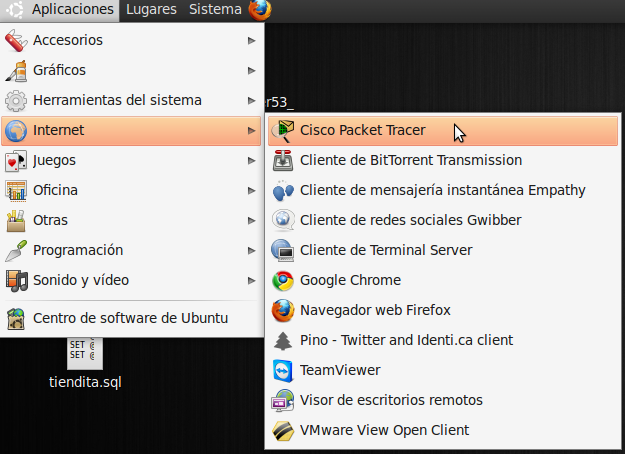Image resolution: width=625 pixels, height=454 pixels.
Task: Open the Juegos category
Action: [131, 161]
